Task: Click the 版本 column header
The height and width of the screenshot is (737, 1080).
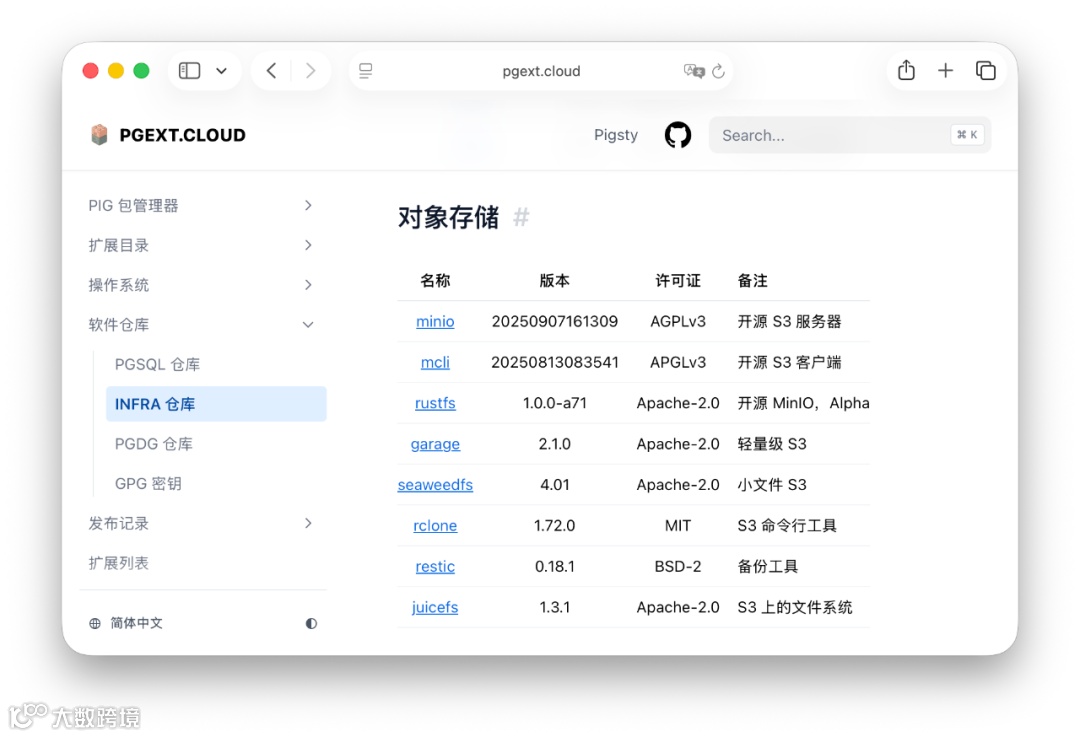Action: (554, 281)
